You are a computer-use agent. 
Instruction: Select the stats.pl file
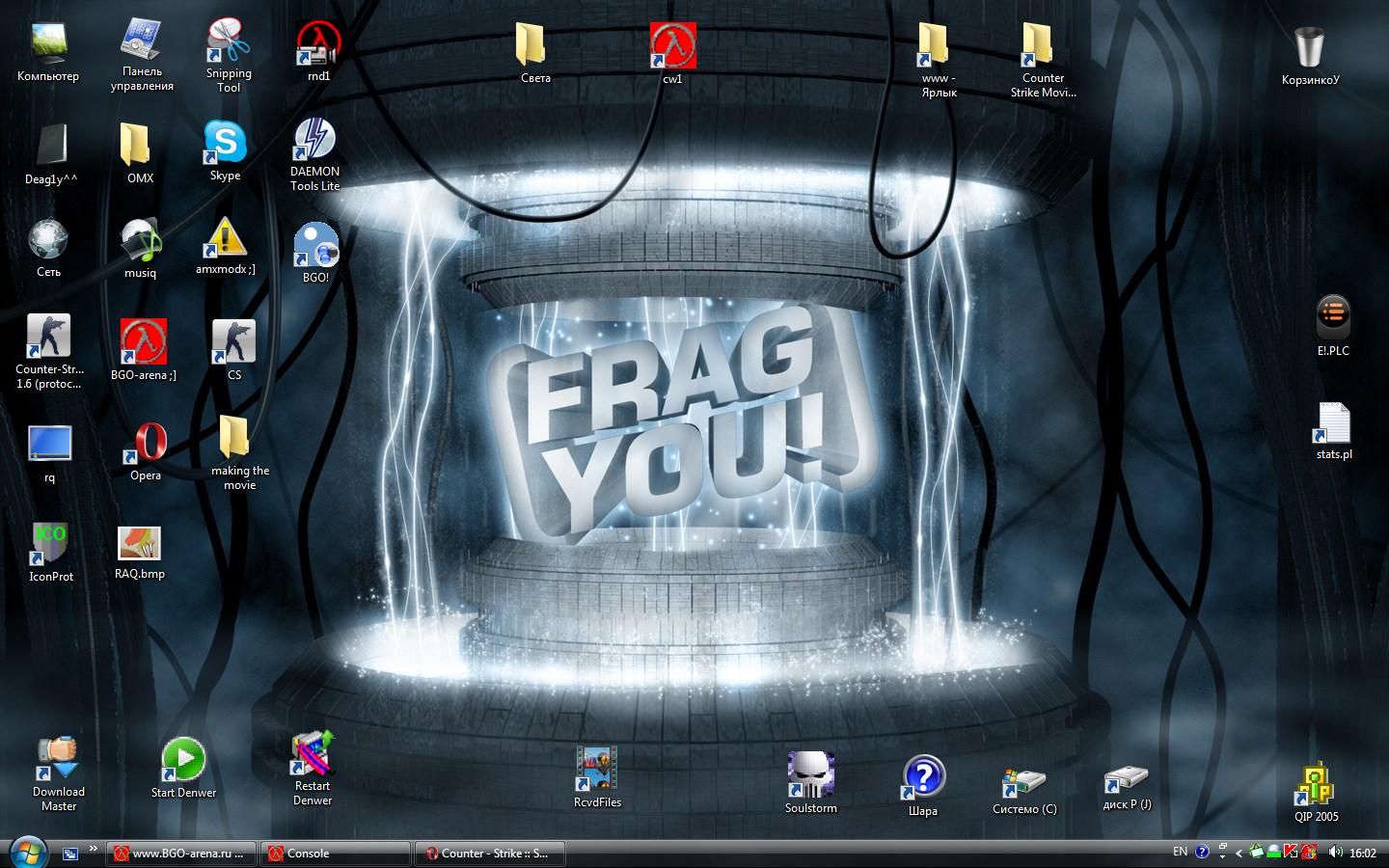[1333, 430]
